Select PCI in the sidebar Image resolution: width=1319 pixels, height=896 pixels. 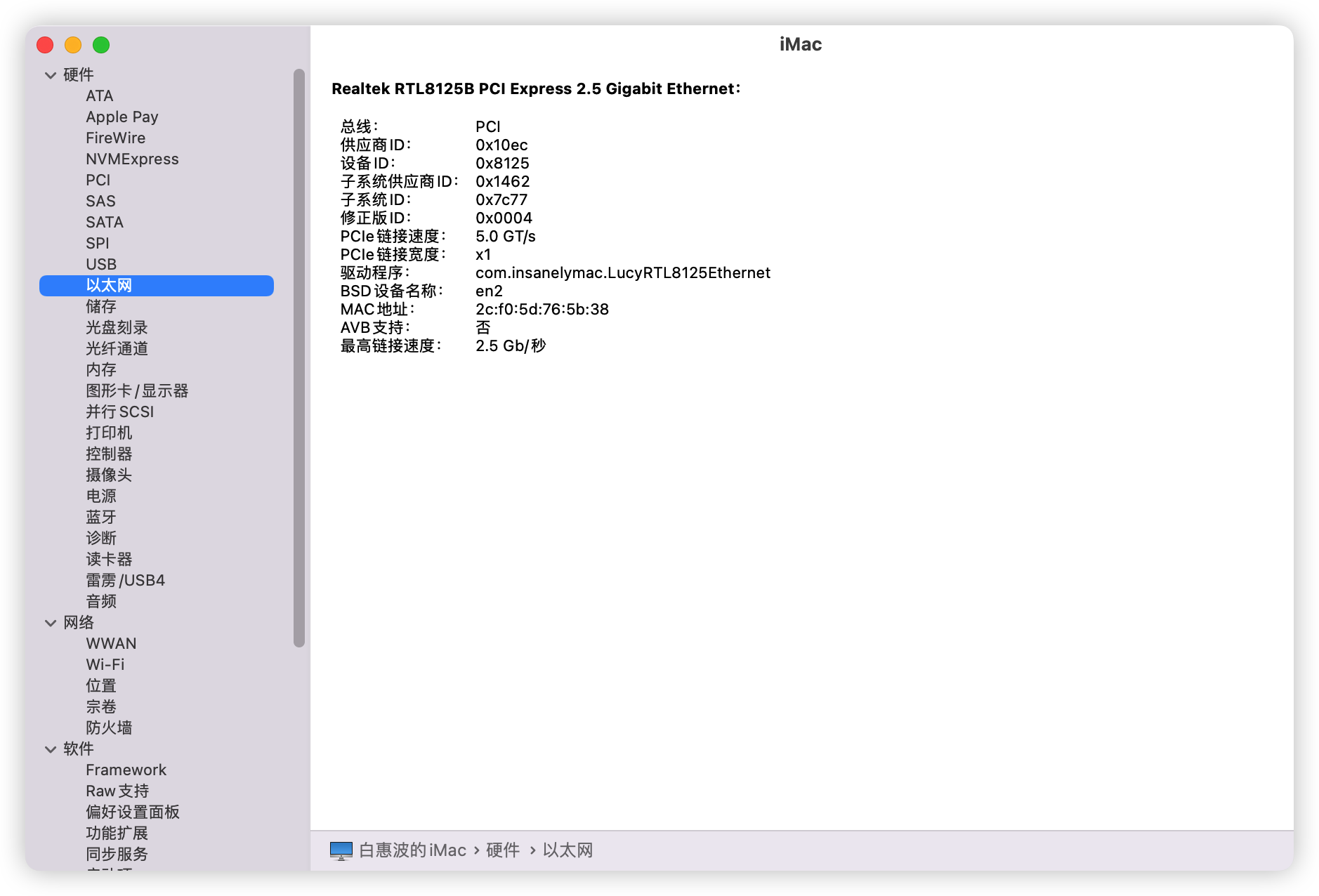click(x=98, y=180)
